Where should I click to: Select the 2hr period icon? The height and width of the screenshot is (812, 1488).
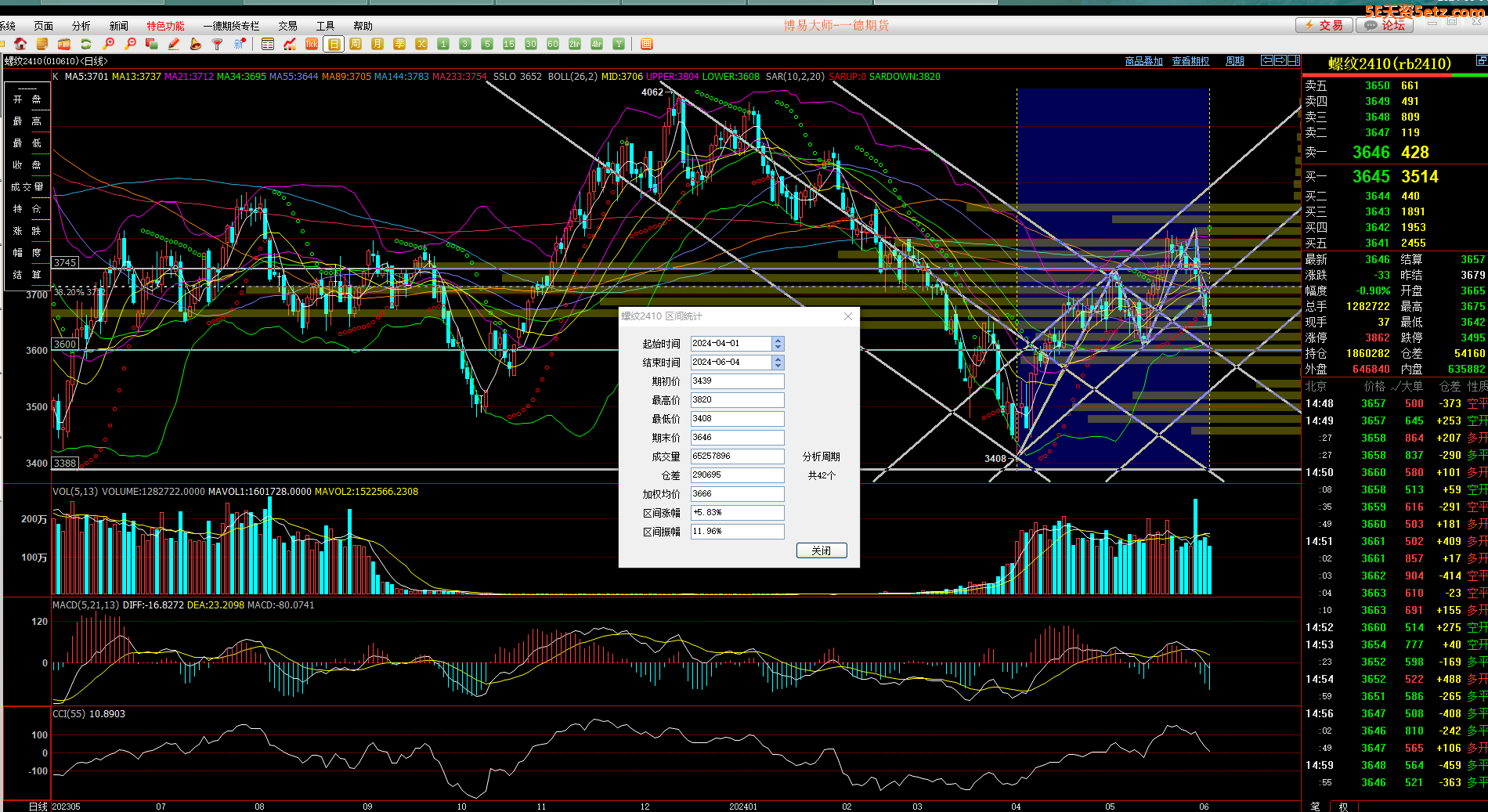575,44
